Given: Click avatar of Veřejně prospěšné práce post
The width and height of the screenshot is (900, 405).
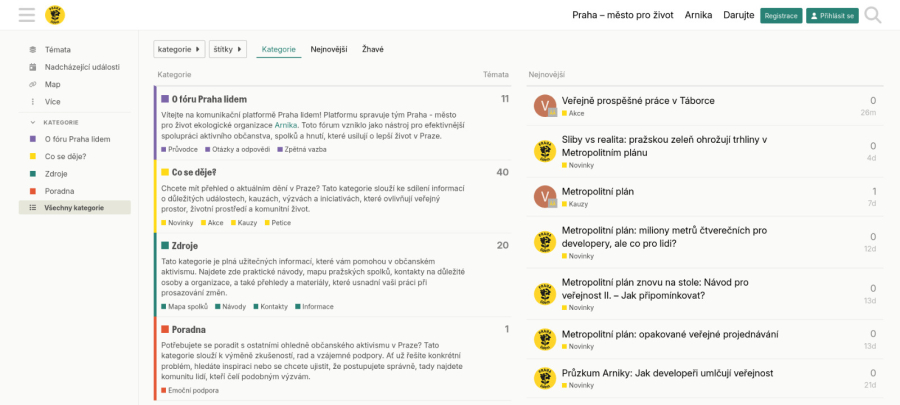Looking at the screenshot, I should point(544,106).
